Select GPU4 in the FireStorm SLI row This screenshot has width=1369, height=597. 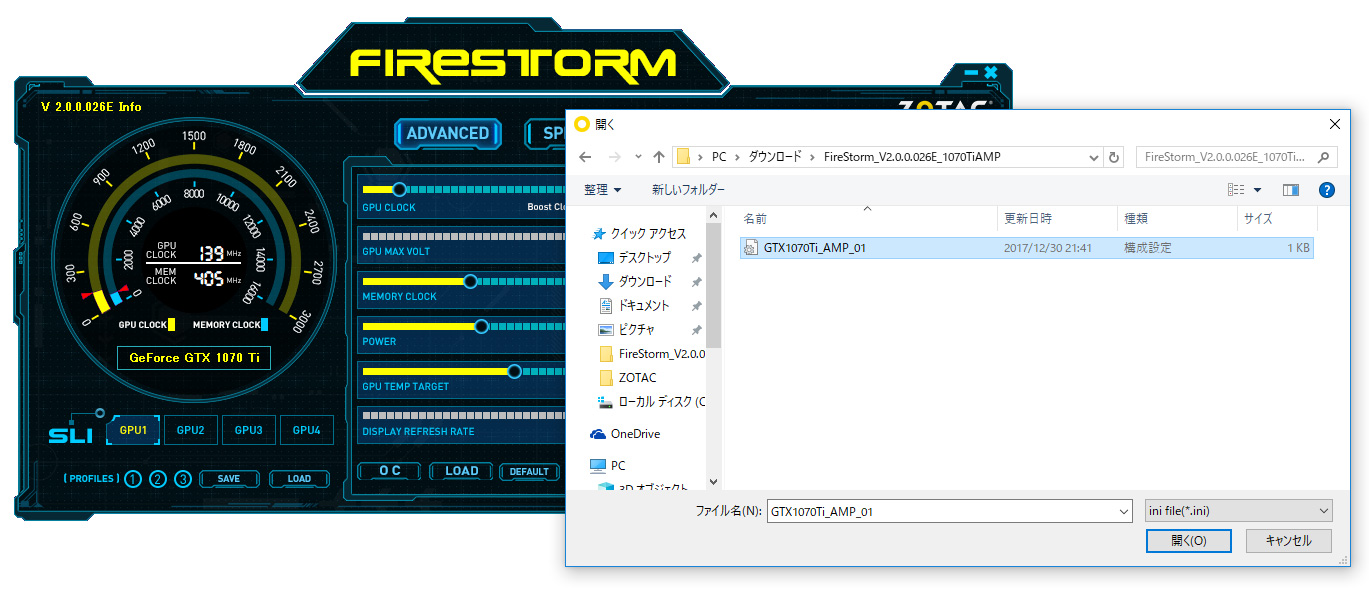click(307, 430)
